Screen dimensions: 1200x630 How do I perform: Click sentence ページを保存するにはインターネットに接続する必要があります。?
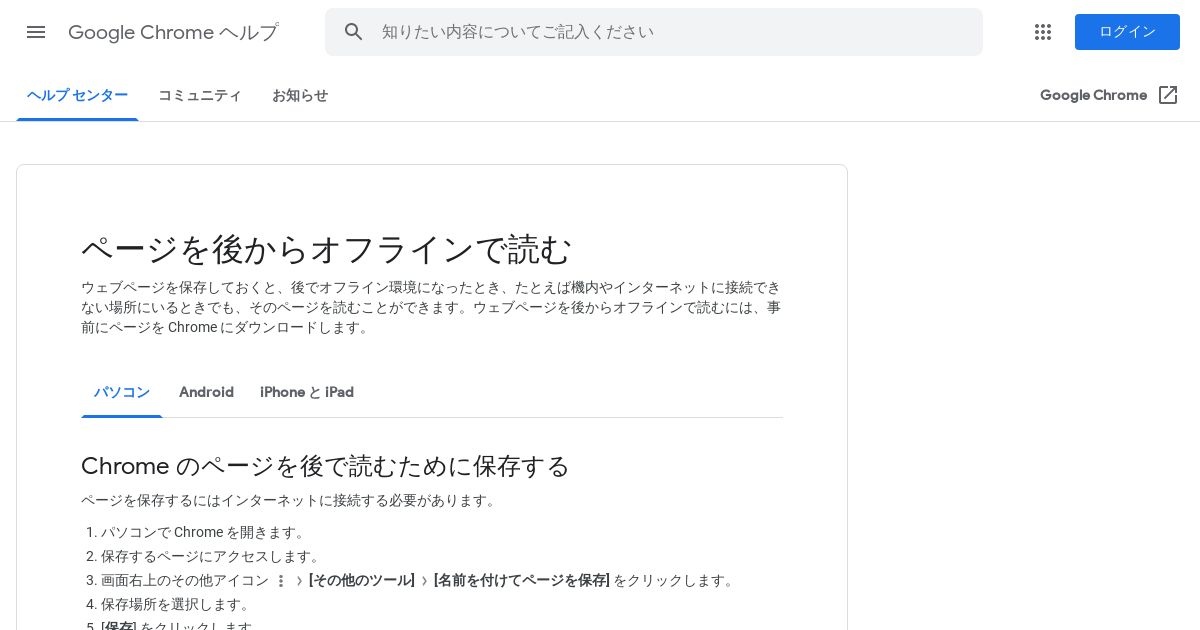click(x=290, y=500)
